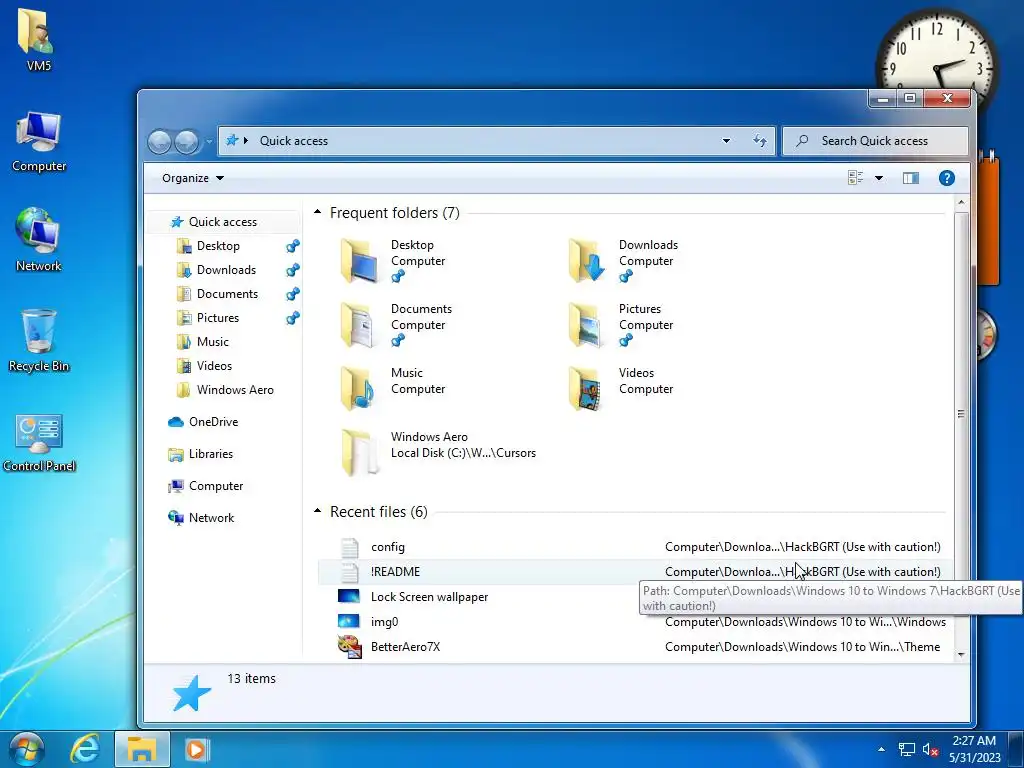Click File Explorer taskbar button

[x=142, y=749]
